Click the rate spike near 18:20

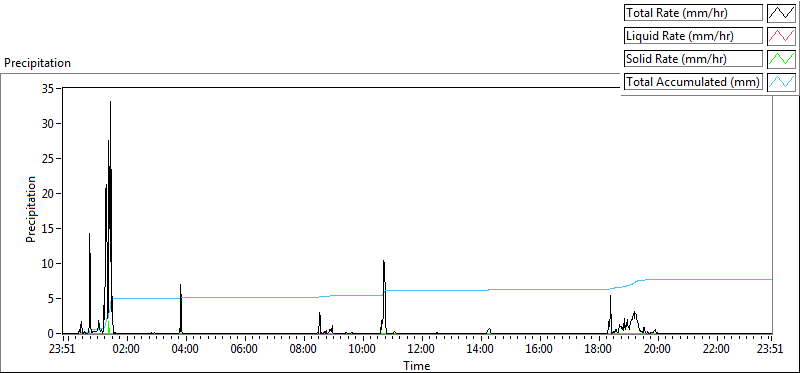(x=610, y=296)
